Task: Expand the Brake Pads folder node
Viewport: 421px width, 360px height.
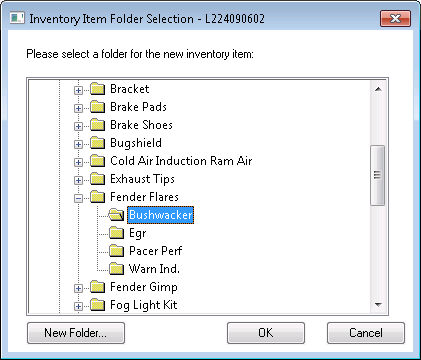Action: pos(78,108)
